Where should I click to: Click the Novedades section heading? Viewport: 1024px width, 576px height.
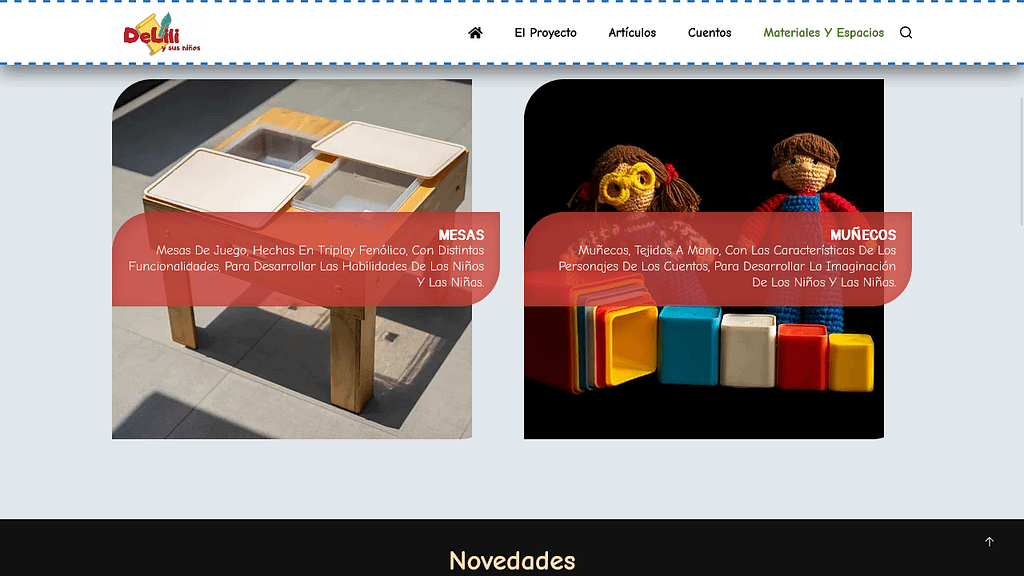pyautogui.click(x=512, y=560)
